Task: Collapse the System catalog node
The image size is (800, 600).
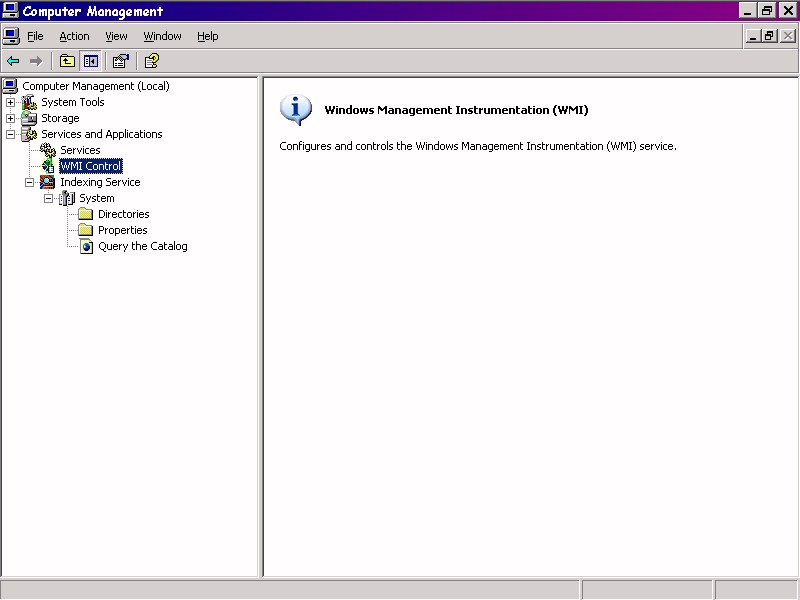Action: point(48,198)
